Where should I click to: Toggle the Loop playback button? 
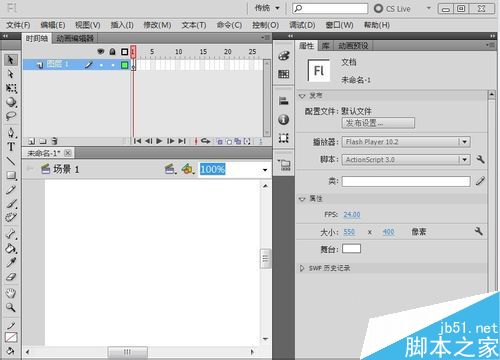point(206,141)
